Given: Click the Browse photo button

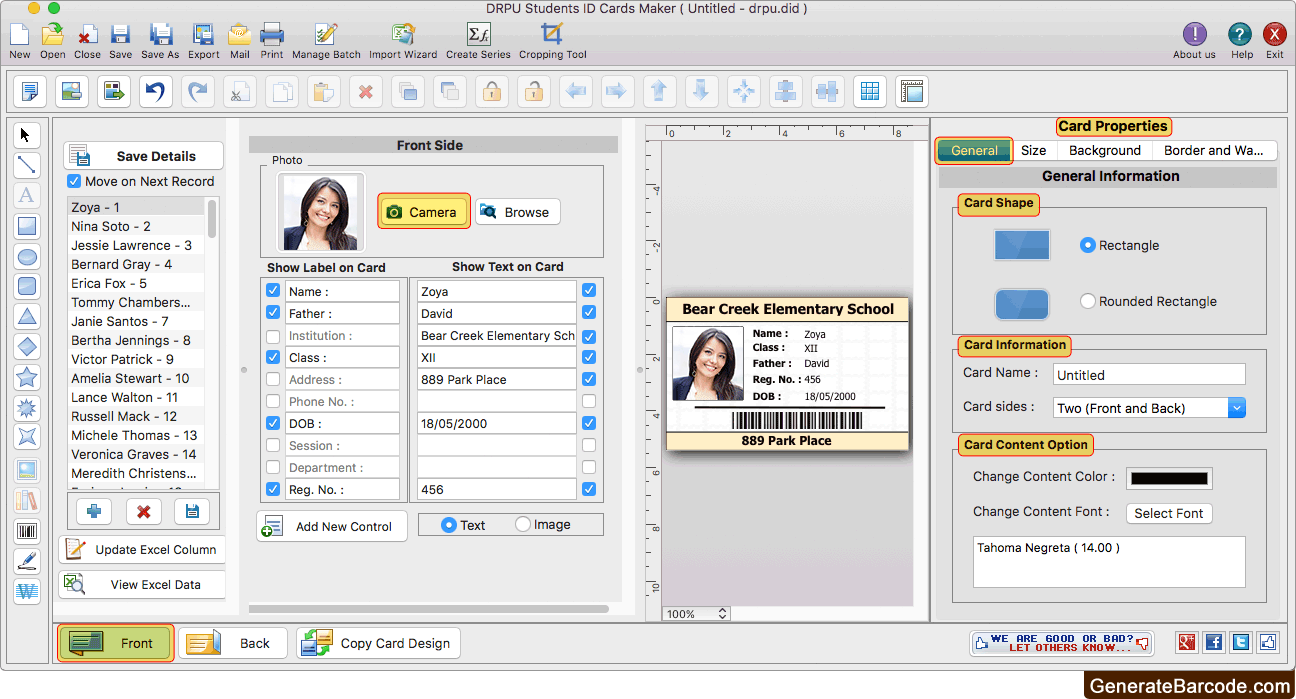Looking at the screenshot, I should coord(517,212).
